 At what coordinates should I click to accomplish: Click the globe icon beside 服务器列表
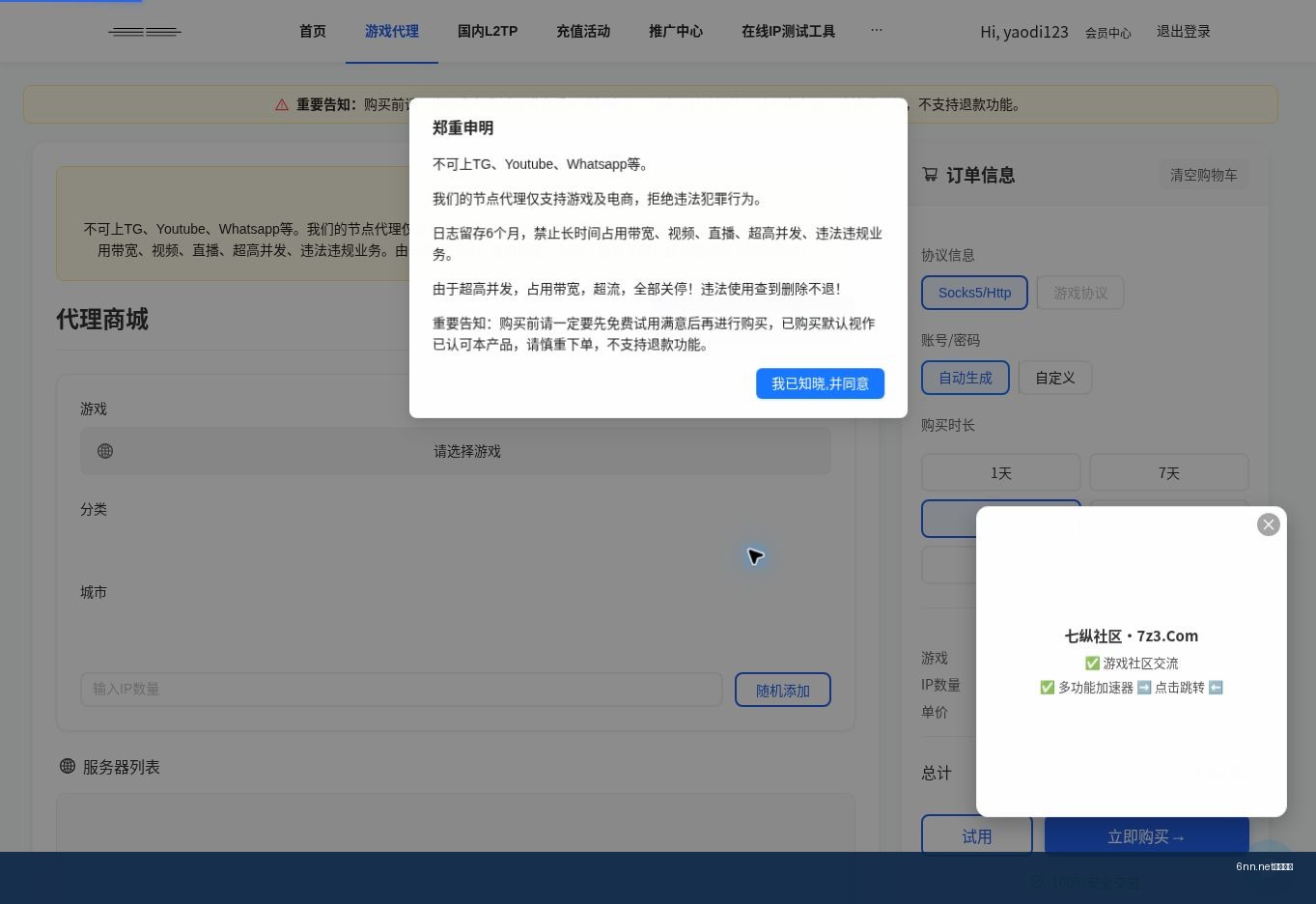(x=68, y=766)
